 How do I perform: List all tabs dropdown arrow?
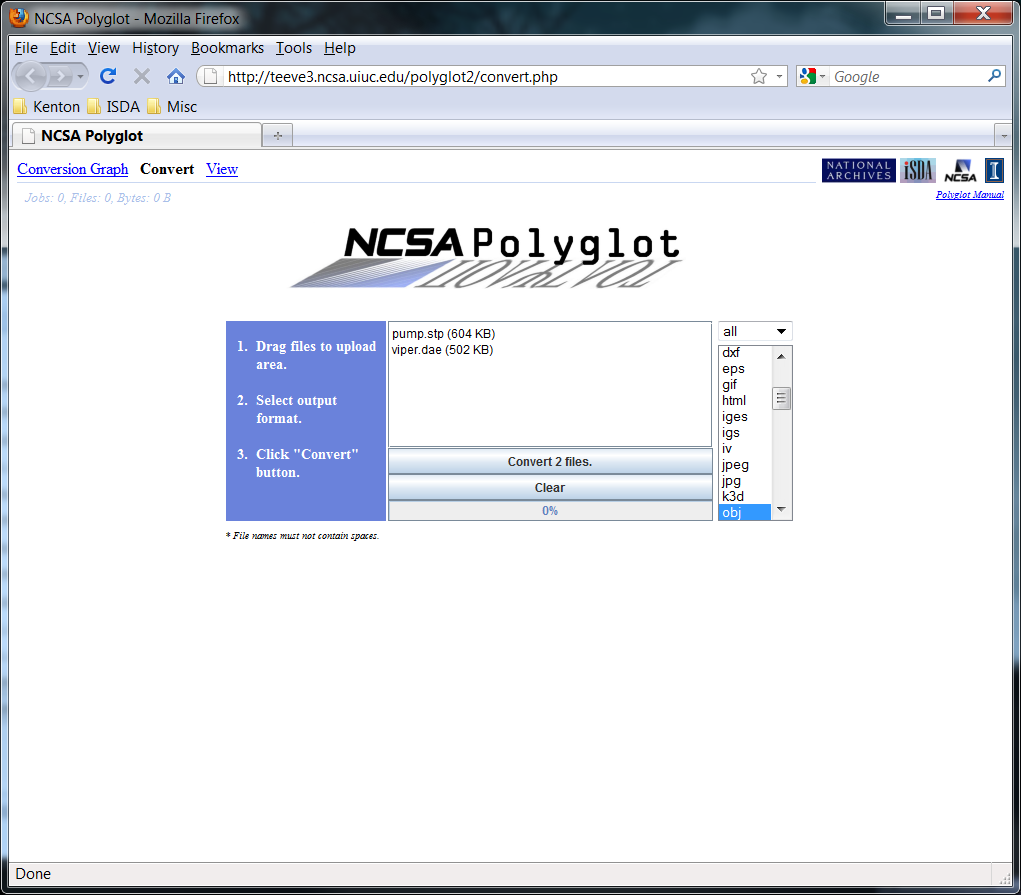point(1003,136)
